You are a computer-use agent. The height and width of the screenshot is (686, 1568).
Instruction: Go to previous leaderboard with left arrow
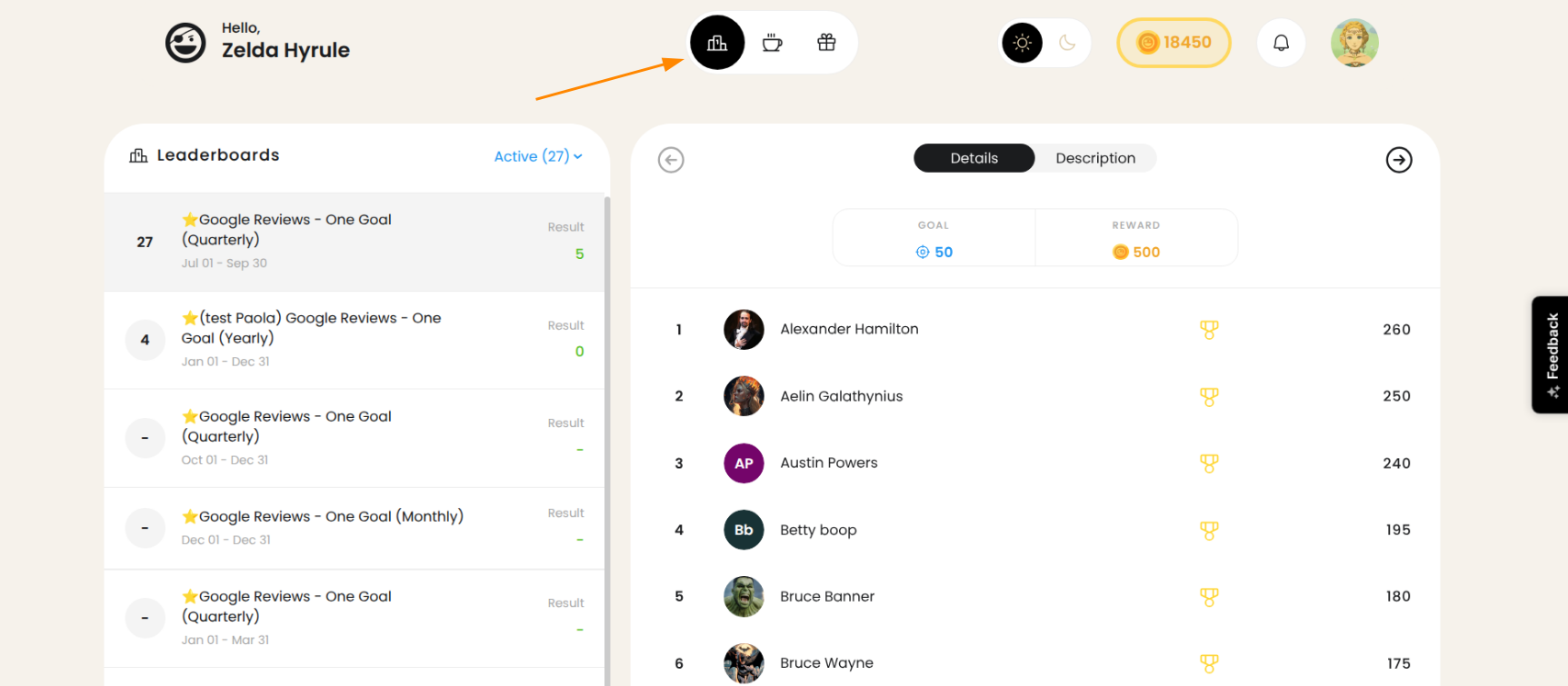(671, 160)
